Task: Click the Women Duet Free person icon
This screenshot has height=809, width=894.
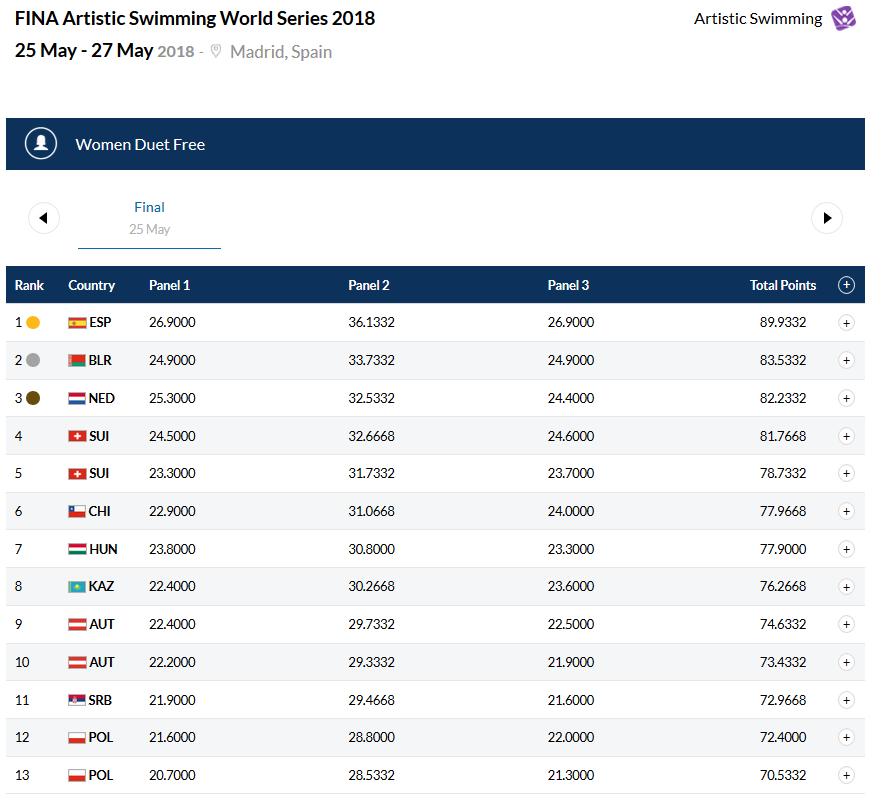Action: point(41,144)
